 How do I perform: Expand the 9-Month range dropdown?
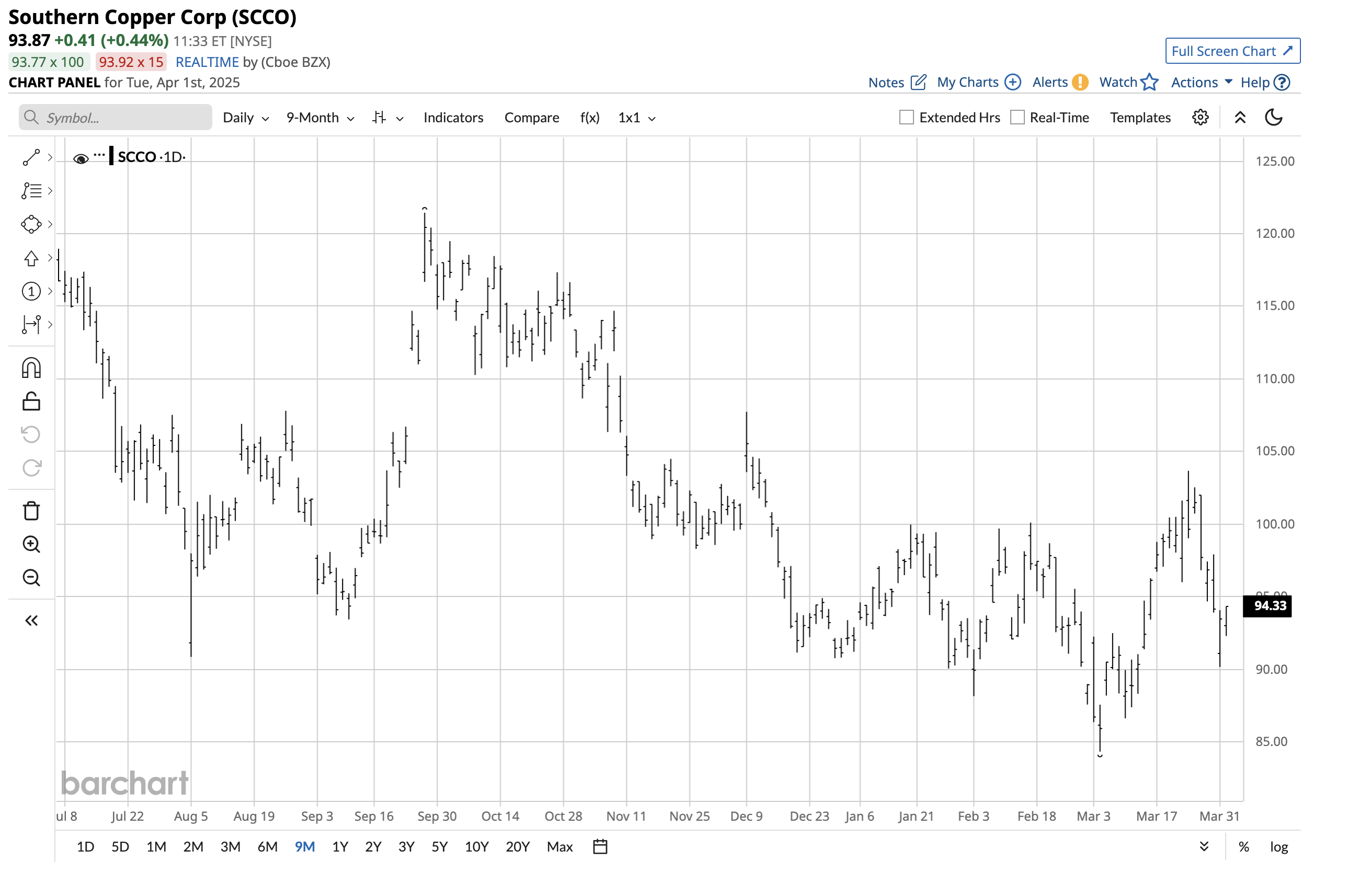319,117
